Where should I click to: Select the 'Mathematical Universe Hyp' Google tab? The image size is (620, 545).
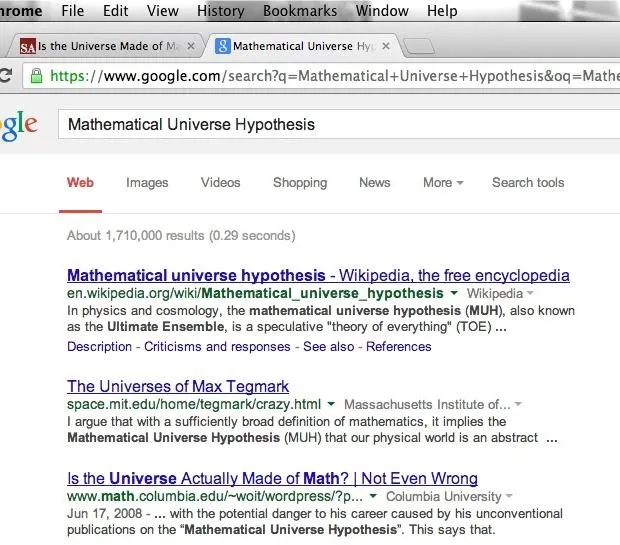tap(302, 46)
